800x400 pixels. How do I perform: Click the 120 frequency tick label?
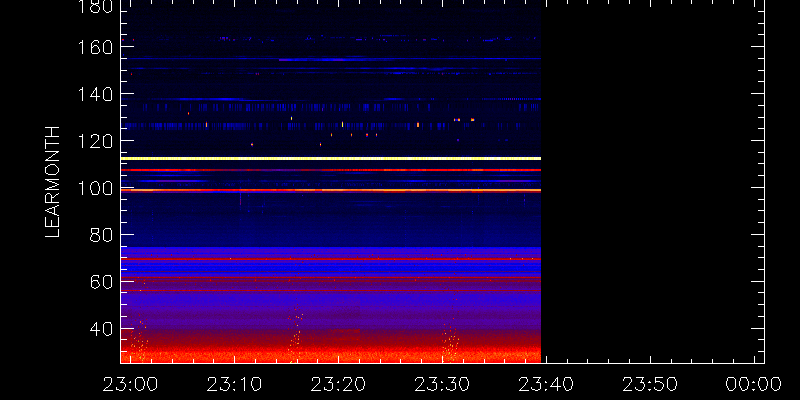[x=95, y=140]
